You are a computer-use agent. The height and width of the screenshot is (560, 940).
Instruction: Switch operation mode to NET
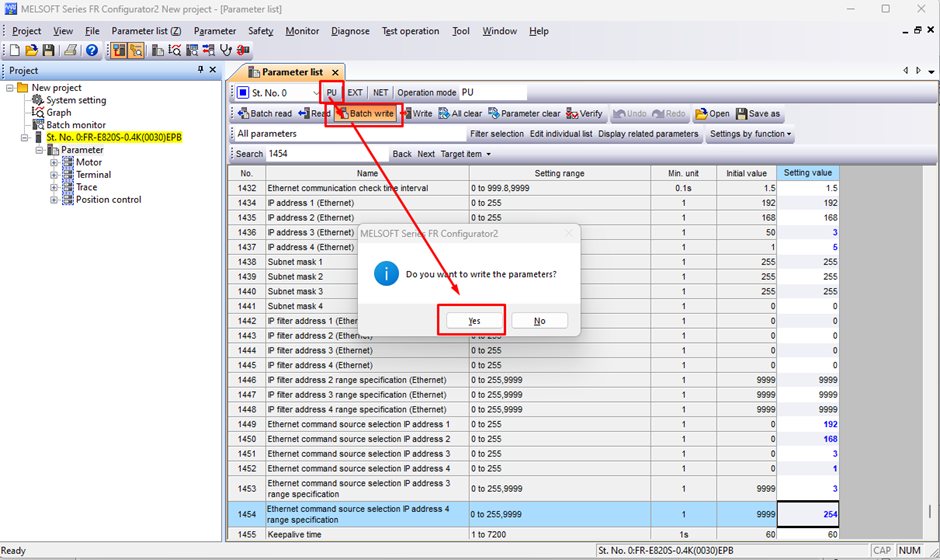coord(381,92)
